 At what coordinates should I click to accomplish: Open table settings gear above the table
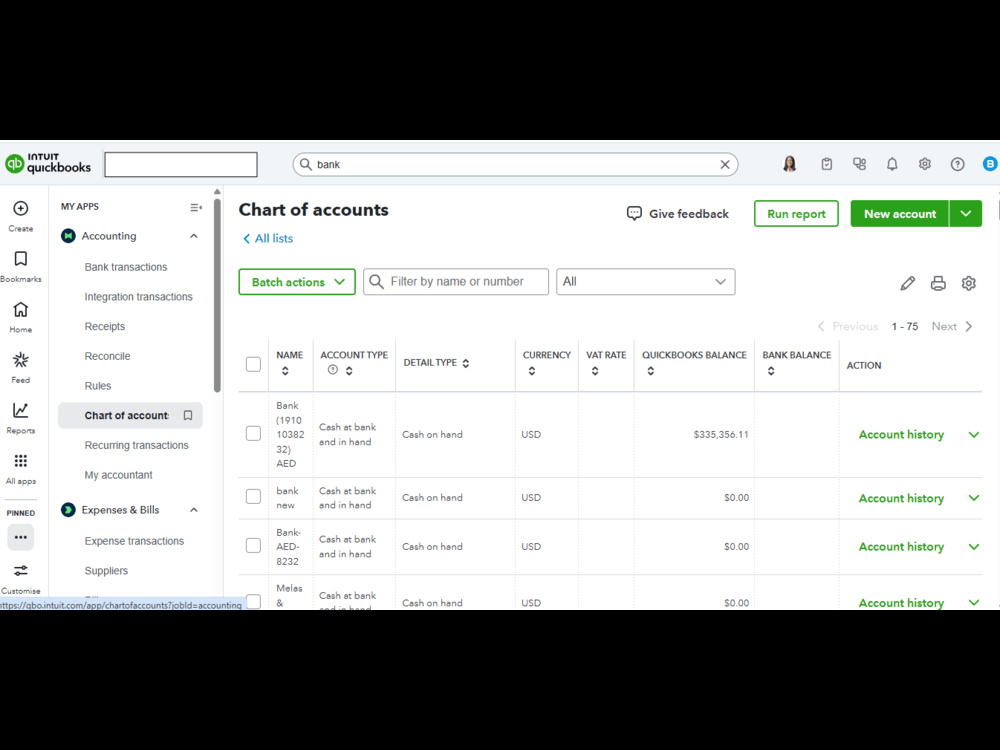969,283
